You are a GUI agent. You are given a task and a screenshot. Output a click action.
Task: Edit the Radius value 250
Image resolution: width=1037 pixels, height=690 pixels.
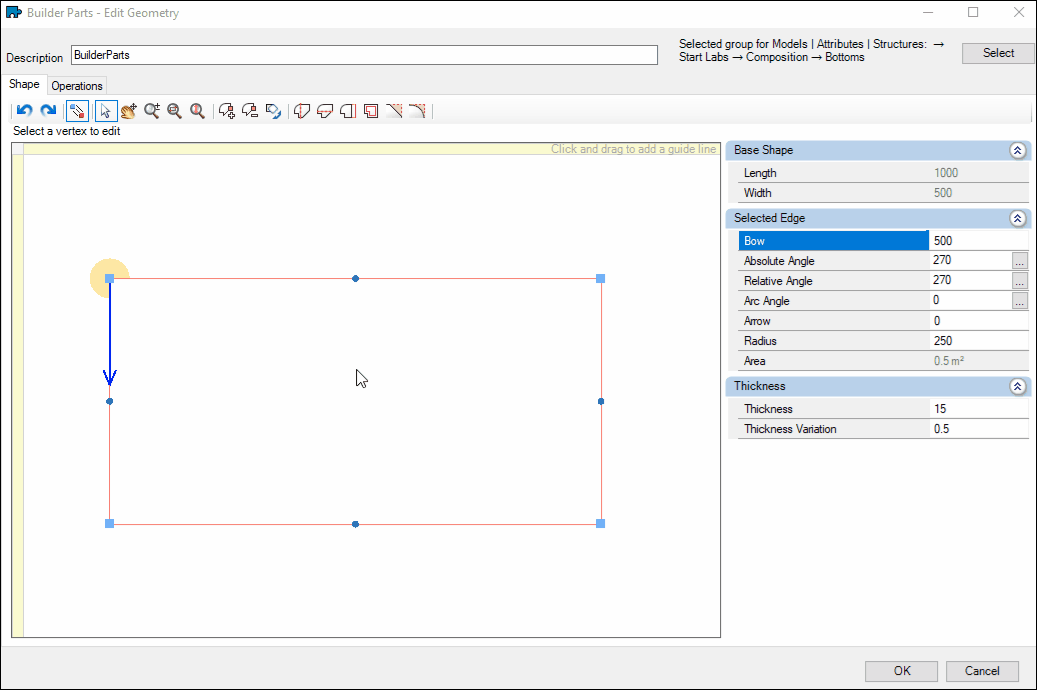(x=979, y=341)
